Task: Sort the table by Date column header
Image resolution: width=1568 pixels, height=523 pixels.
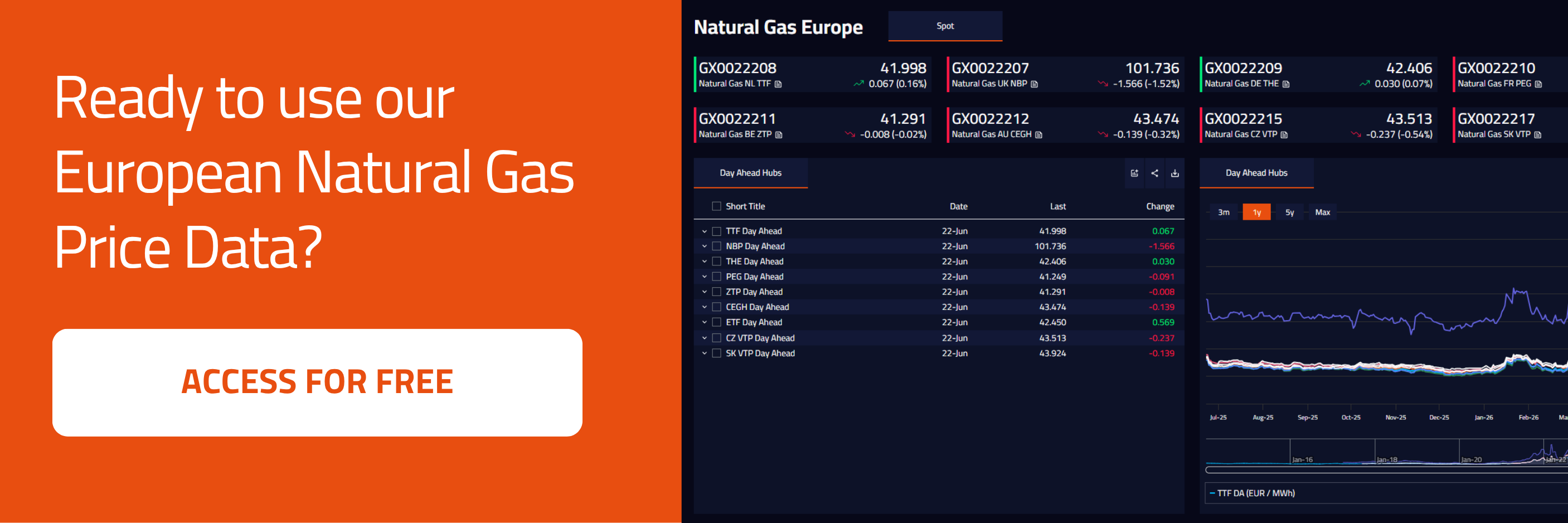Action: (958, 206)
